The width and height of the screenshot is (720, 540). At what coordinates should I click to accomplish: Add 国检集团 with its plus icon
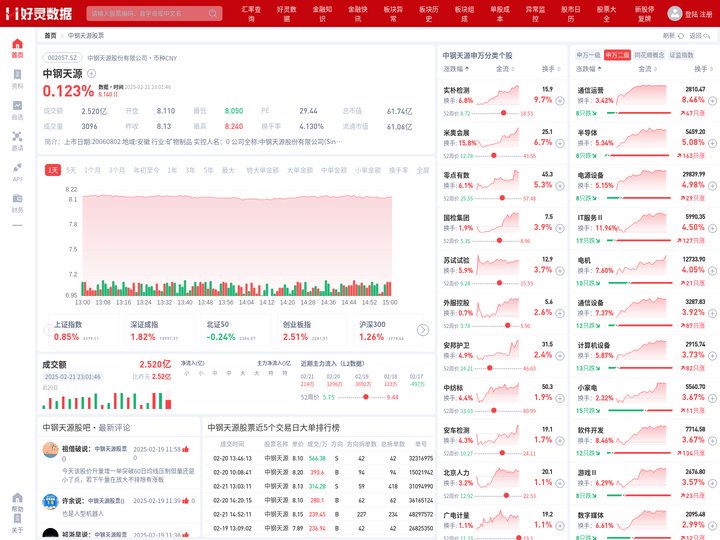tap(560, 228)
